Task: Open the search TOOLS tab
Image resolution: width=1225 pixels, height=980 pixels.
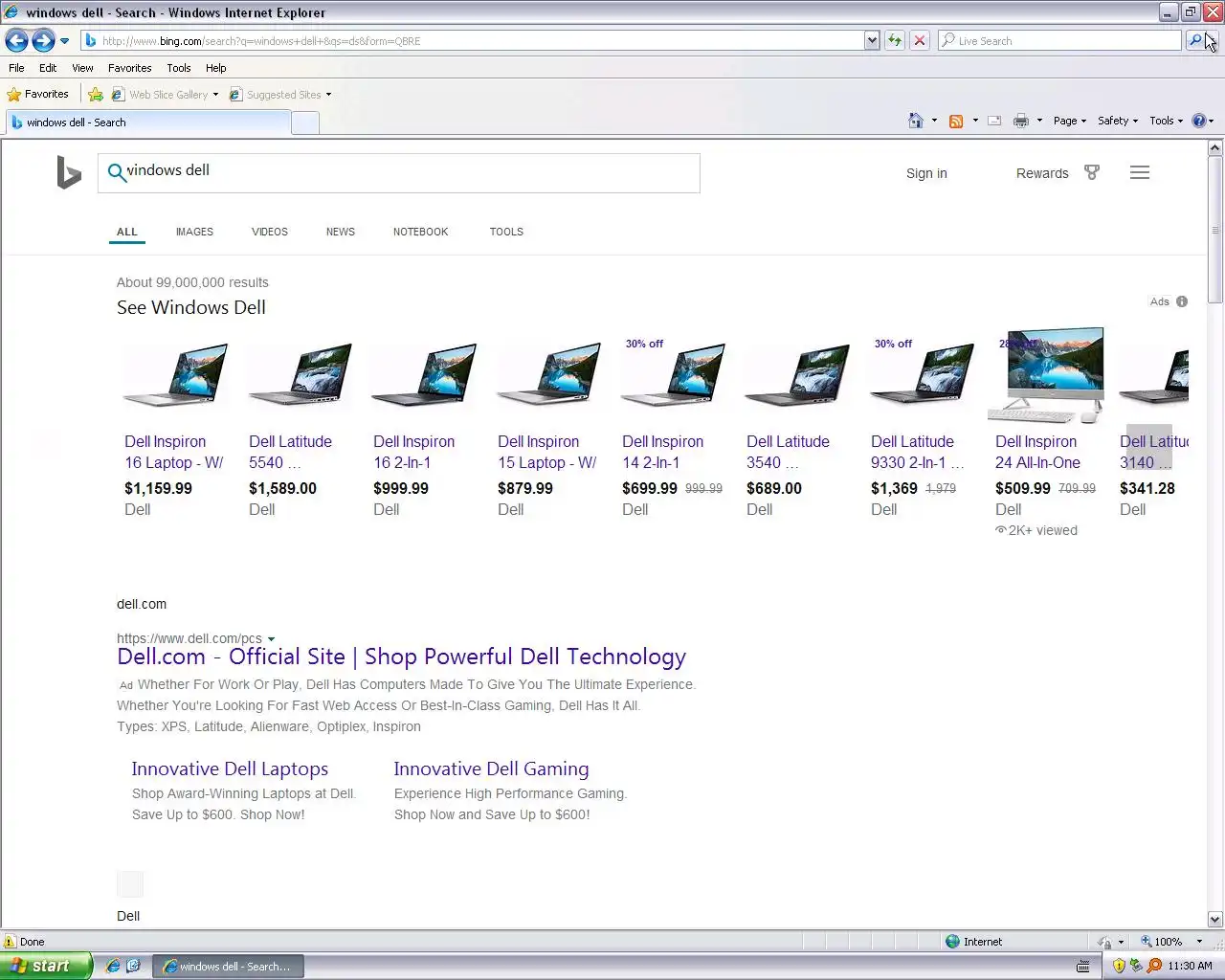Action: [x=506, y=232]
